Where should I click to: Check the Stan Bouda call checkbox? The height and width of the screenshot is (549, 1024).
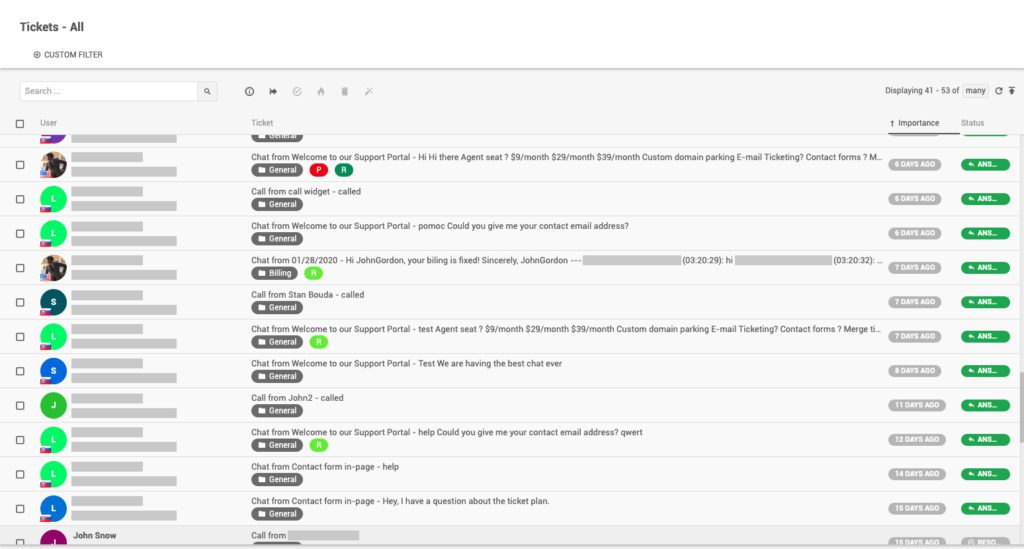tap(20, 302)
